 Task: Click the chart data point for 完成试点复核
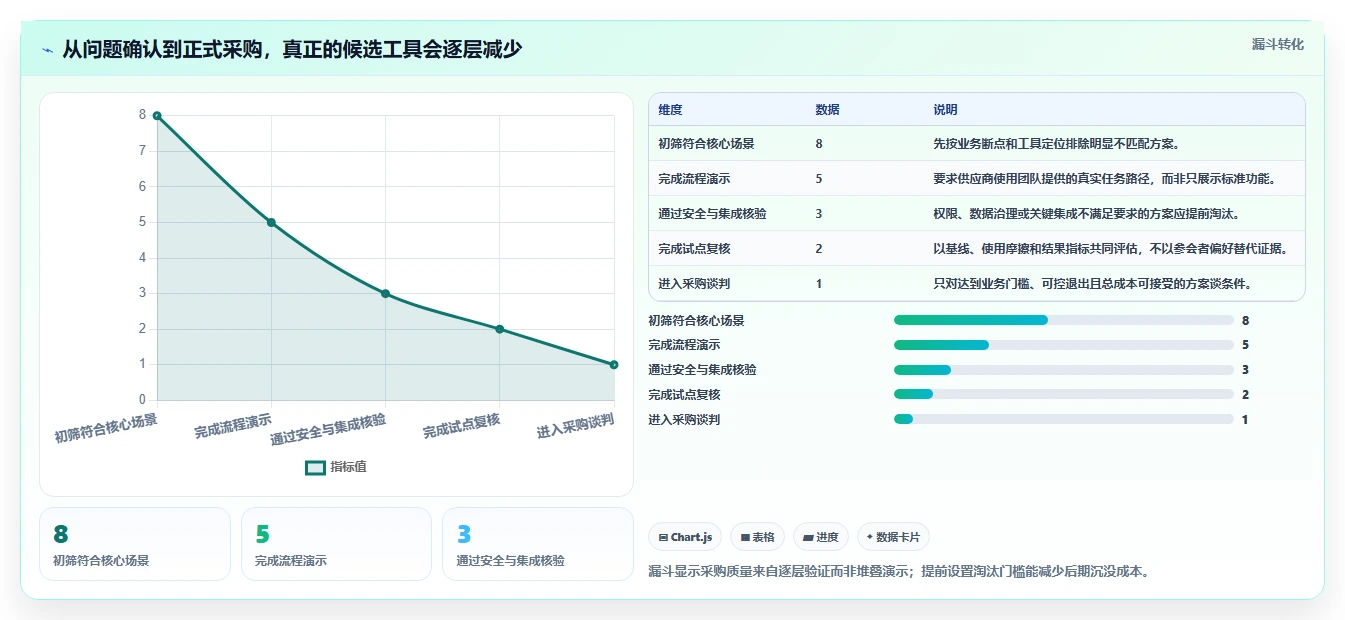tap(499, 329)
